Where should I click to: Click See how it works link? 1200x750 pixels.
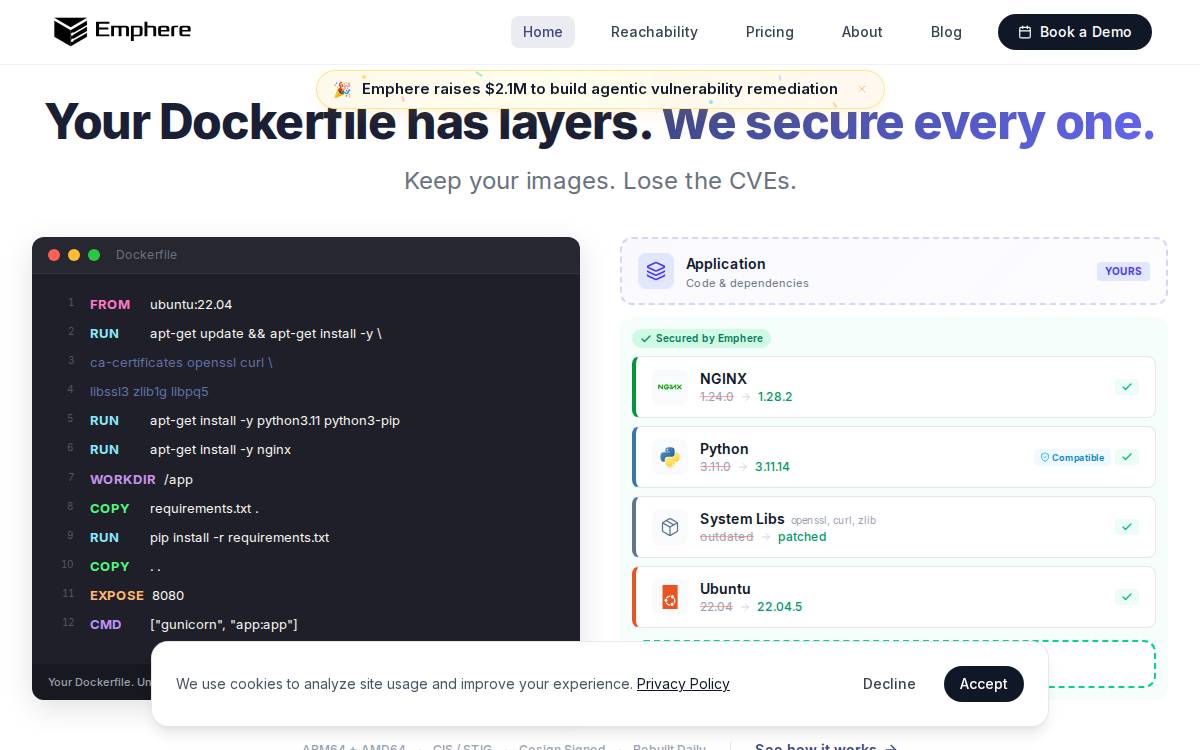click(826, 747)
